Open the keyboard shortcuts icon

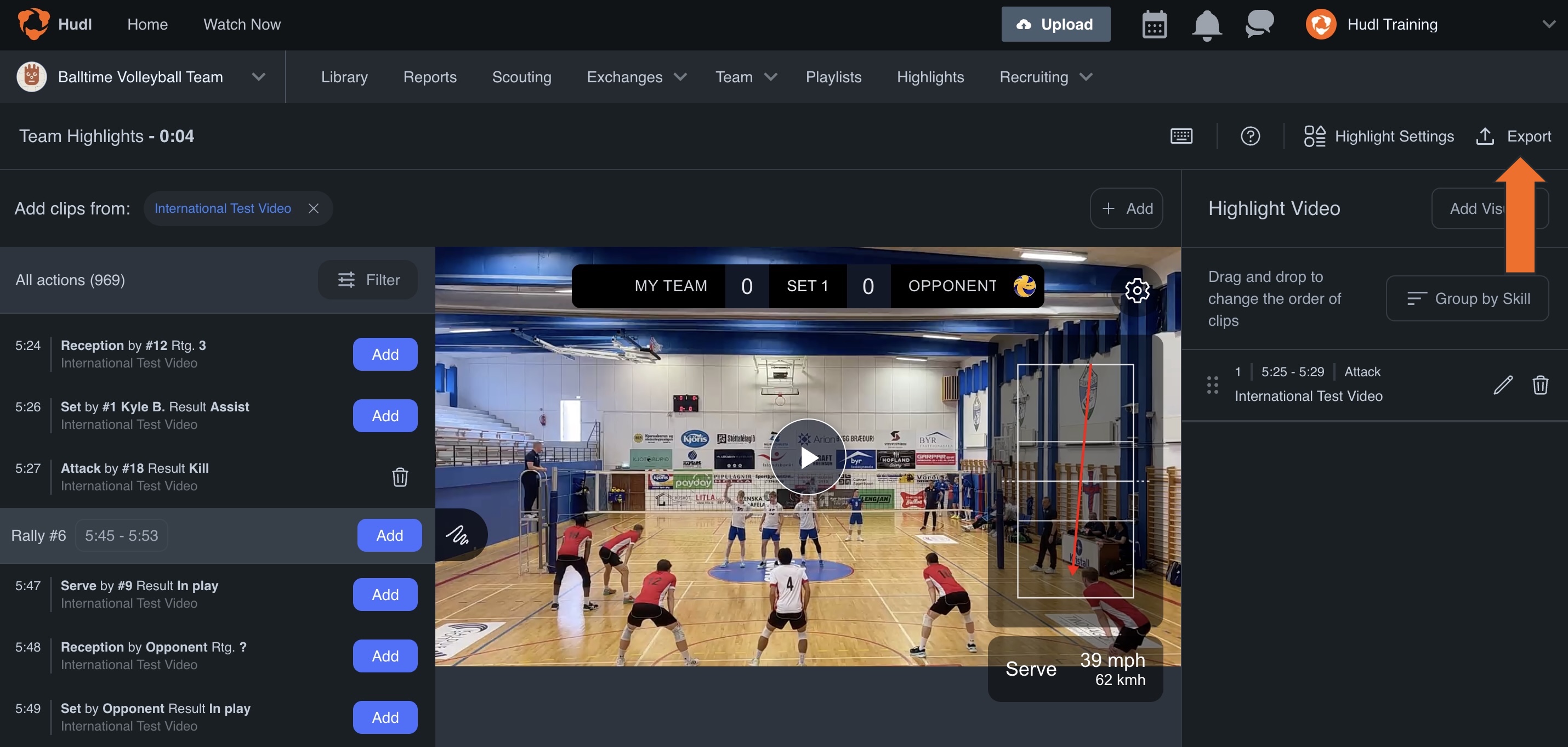coord(1181,136)
